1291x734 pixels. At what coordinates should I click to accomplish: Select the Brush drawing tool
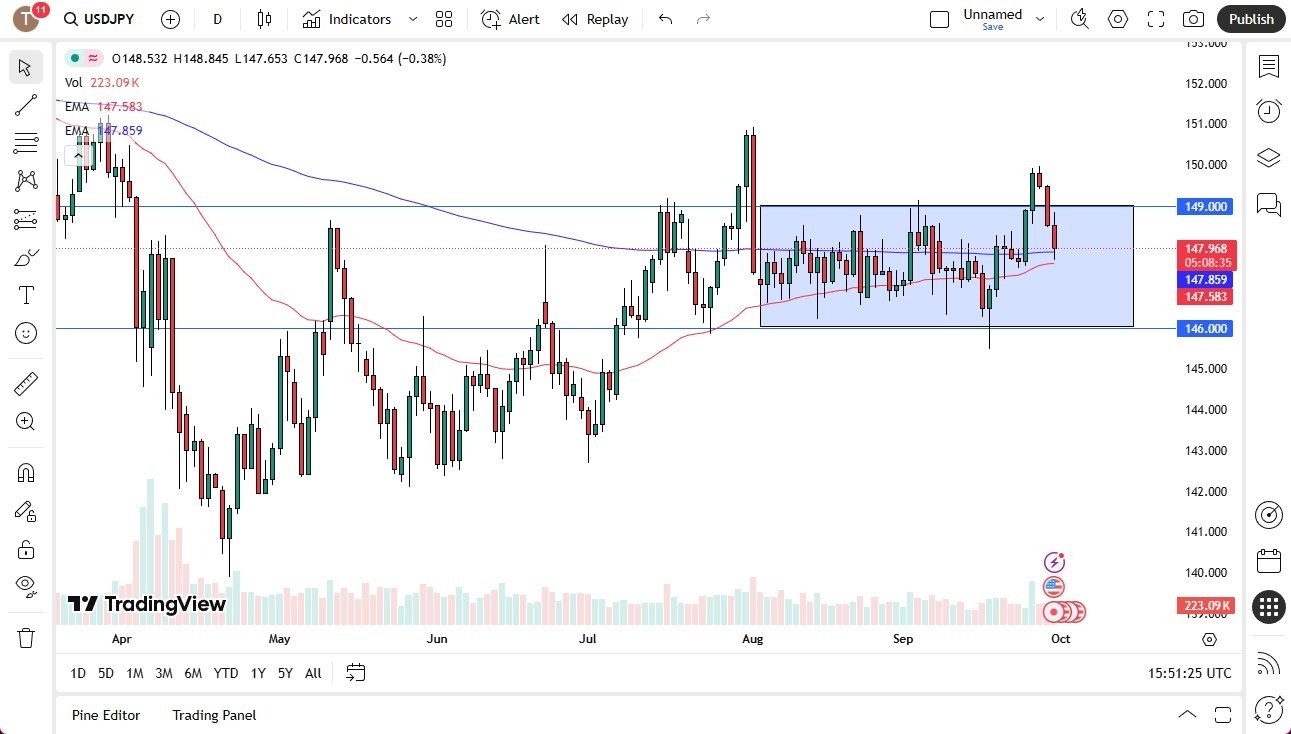25,256
